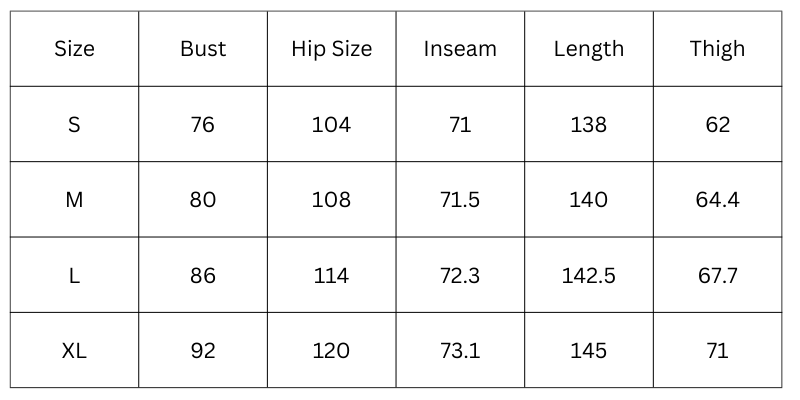This screenshot has height=400, width=800.
Task: Select the Length column header
Action: pos(588,49)
